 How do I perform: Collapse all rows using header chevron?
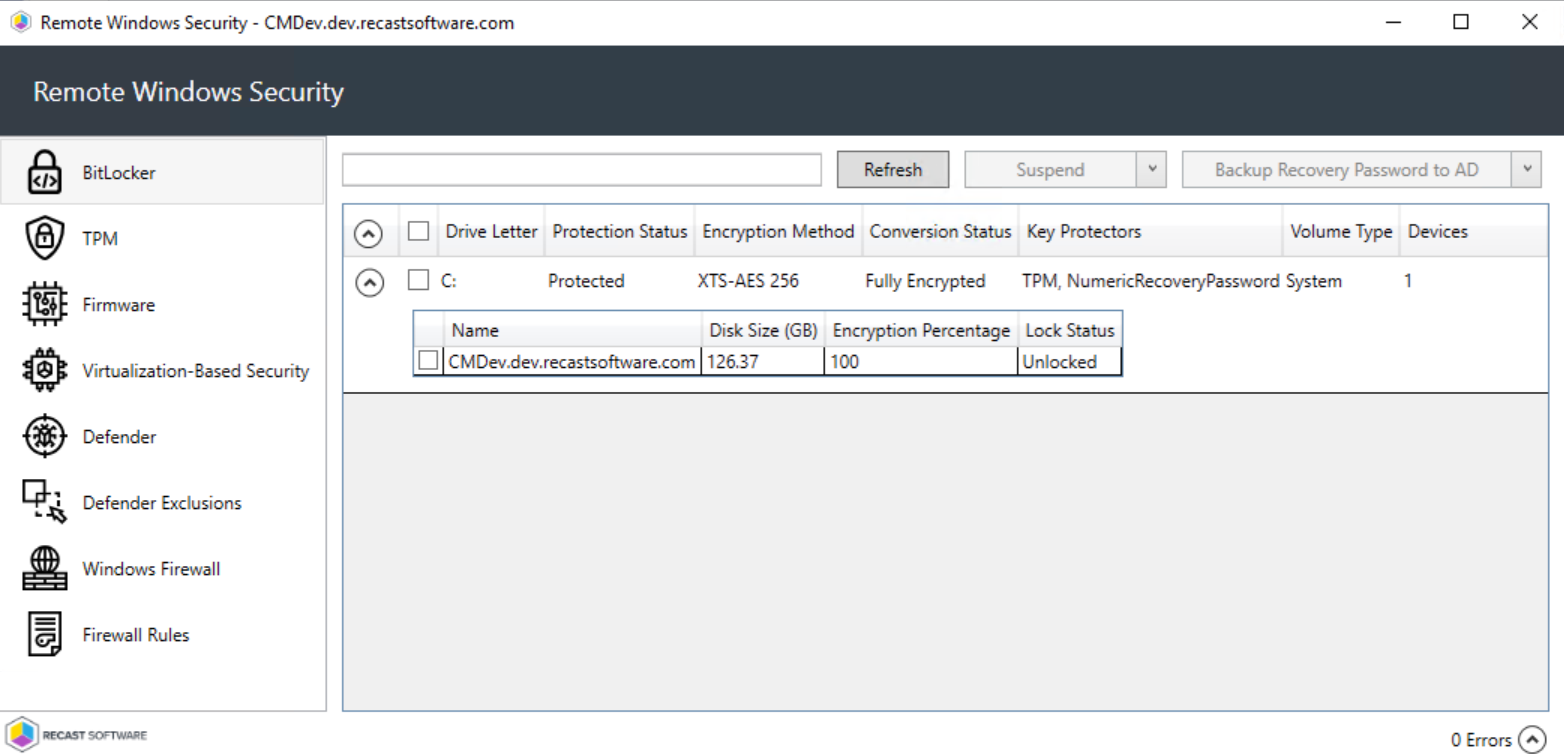(369, 233)
